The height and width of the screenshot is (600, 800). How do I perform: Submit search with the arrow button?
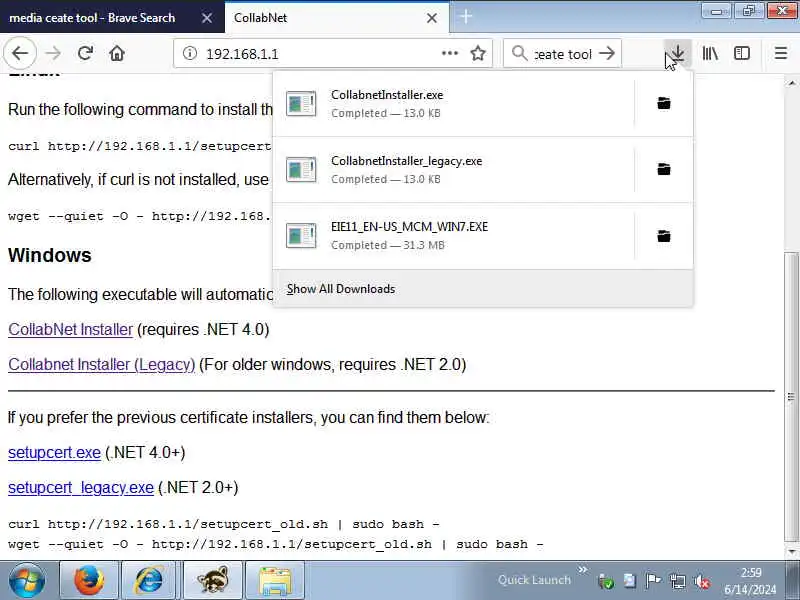[607, 53]
